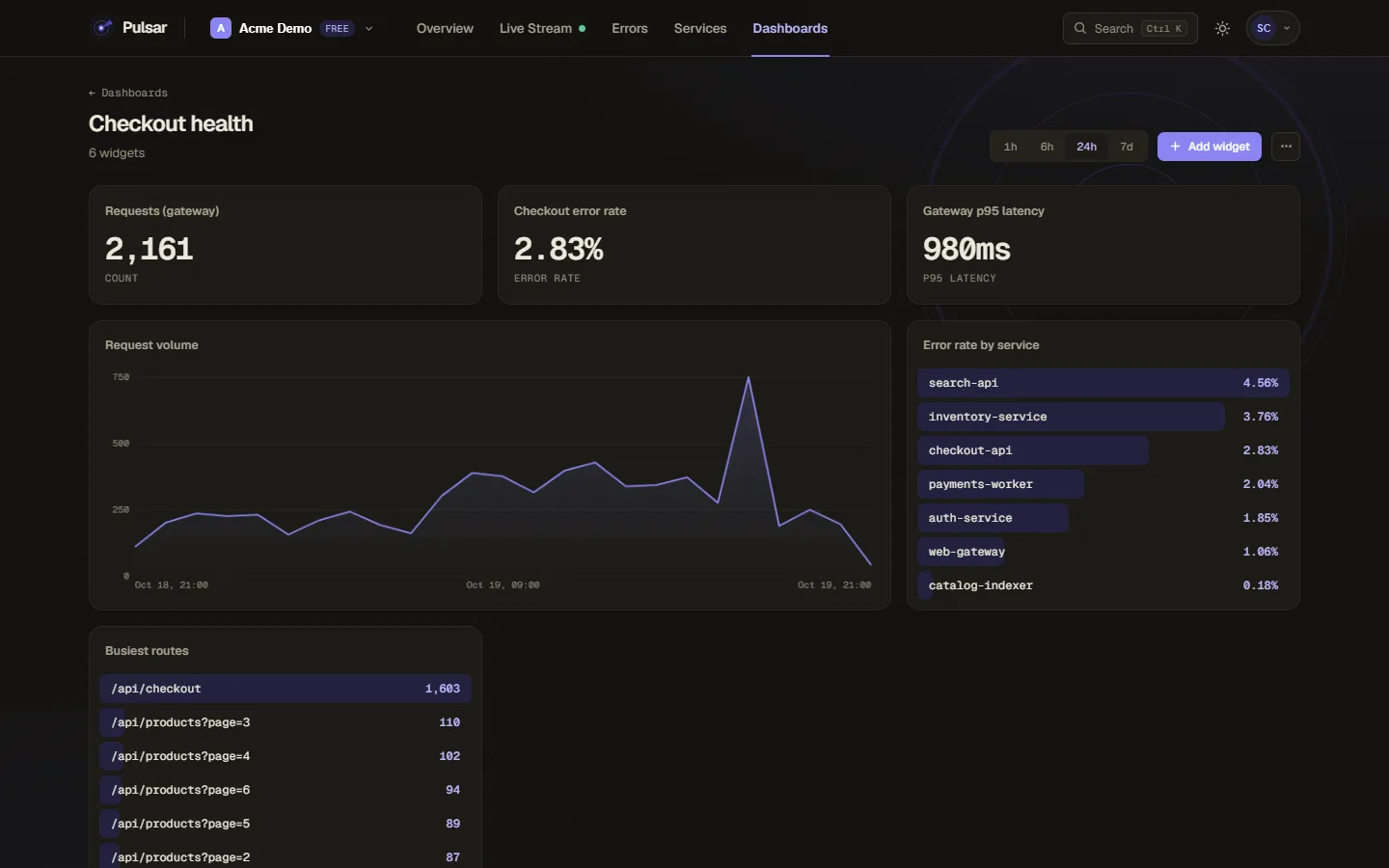Open the Gateway p95 latency widget
The height and width of the screenshot is (868, 1389).
tap(1103, 245)
